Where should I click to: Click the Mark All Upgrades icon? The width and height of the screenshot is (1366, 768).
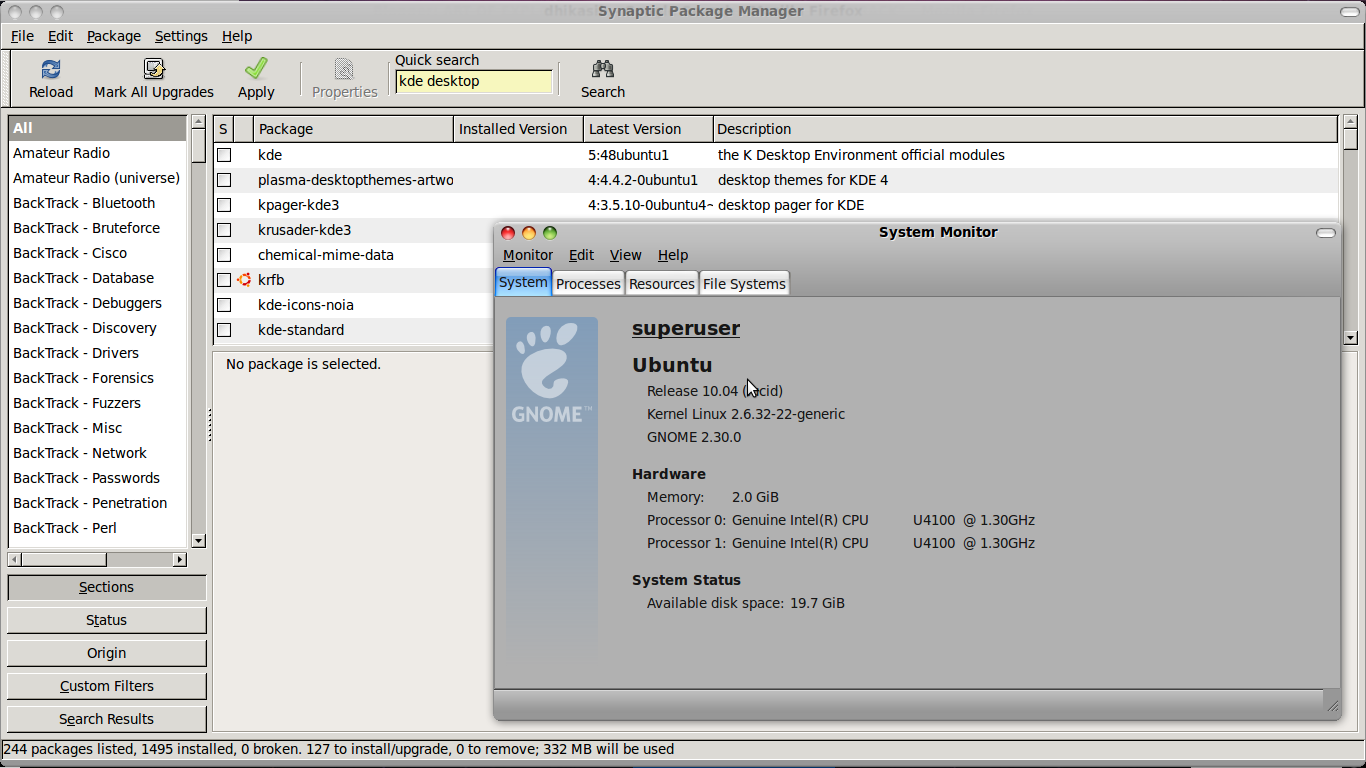coord(154,69)
